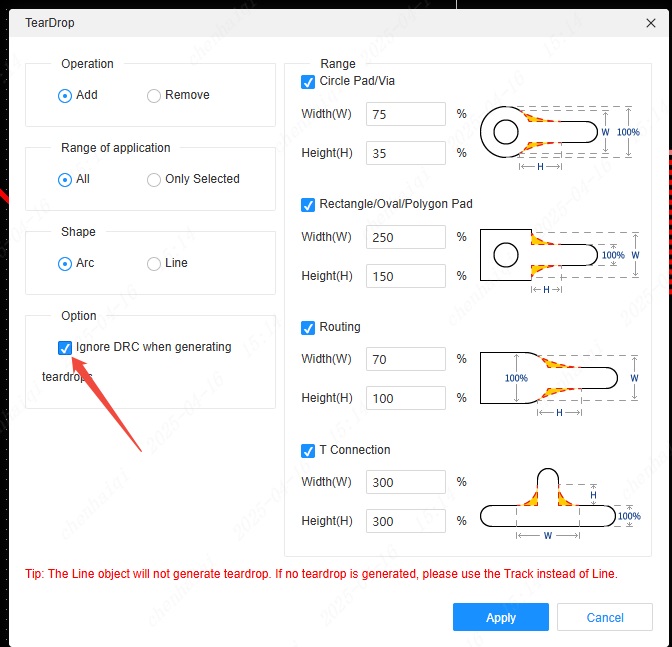Select Arc teardrop shape
This screenshot has width=672, height=647.
pos(66,263)
